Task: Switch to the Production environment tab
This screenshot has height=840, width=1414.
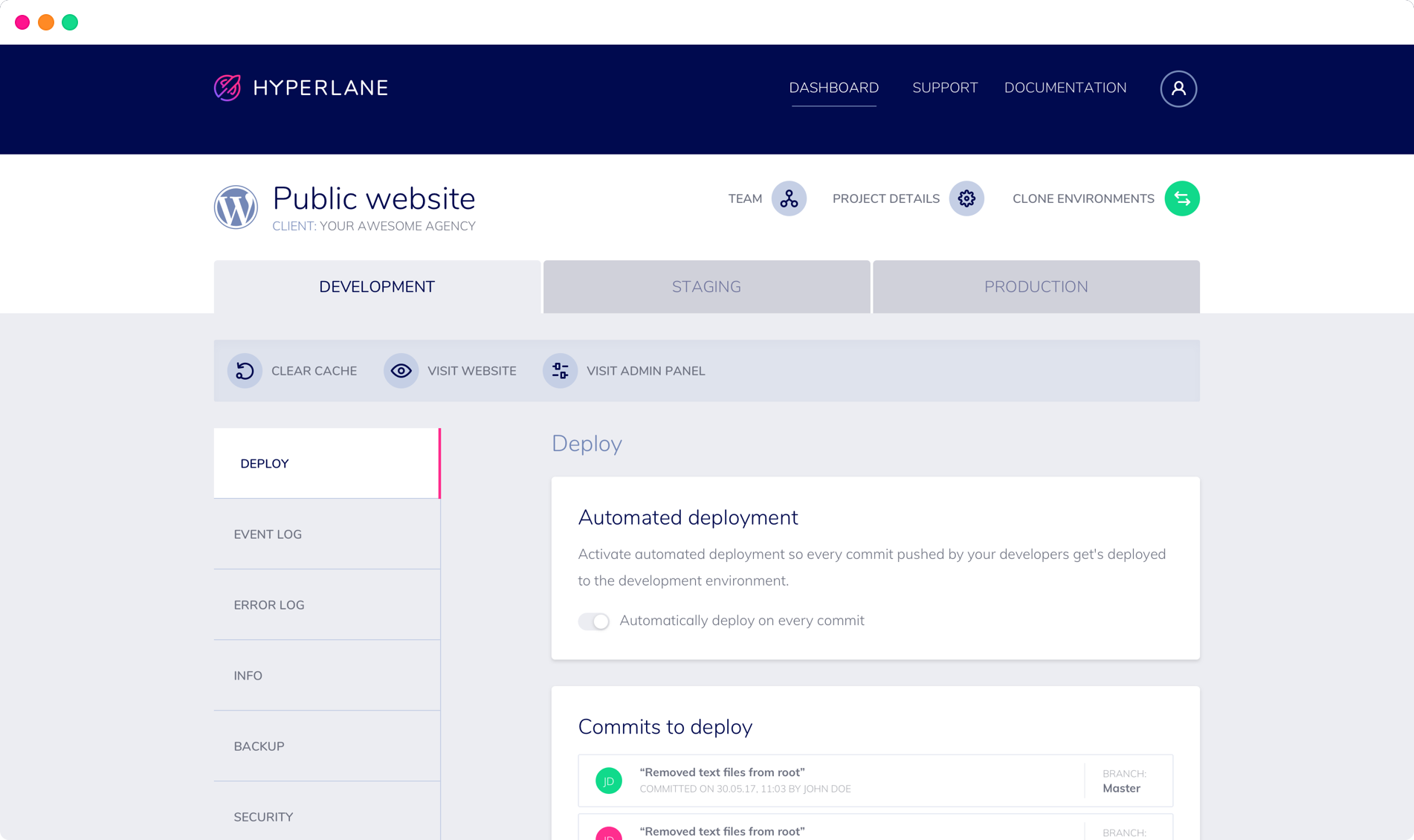Action: pos(1036,287)
